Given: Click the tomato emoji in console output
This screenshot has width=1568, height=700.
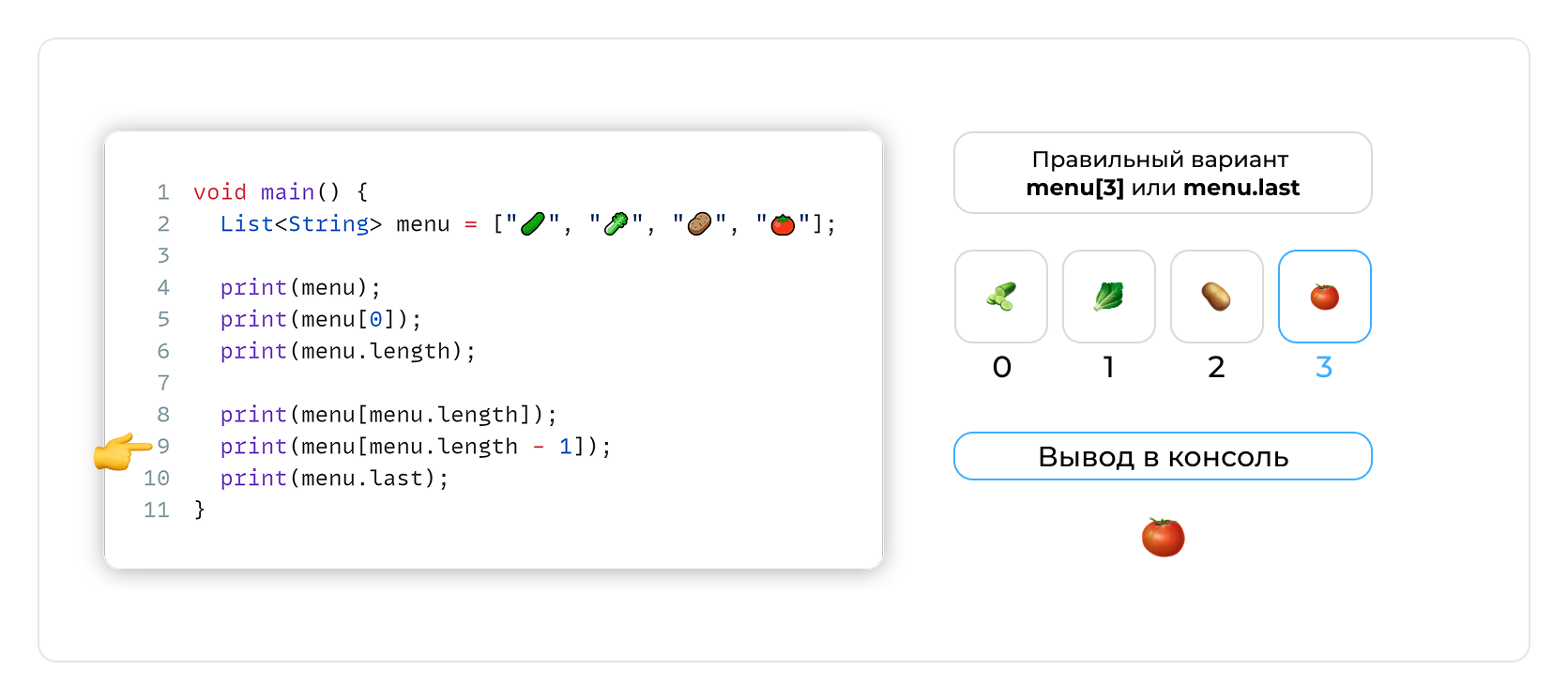Looking at the screenshot, I should [1163, 538].
